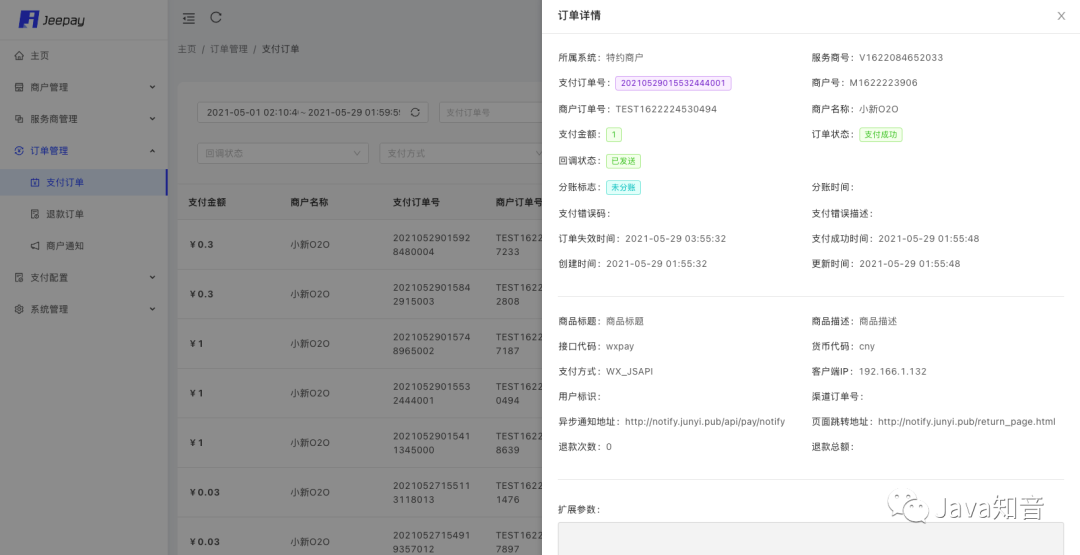1080x555 pixels.
Task: Click the 支付成功 status tag
Action: (x=880, y=135)
